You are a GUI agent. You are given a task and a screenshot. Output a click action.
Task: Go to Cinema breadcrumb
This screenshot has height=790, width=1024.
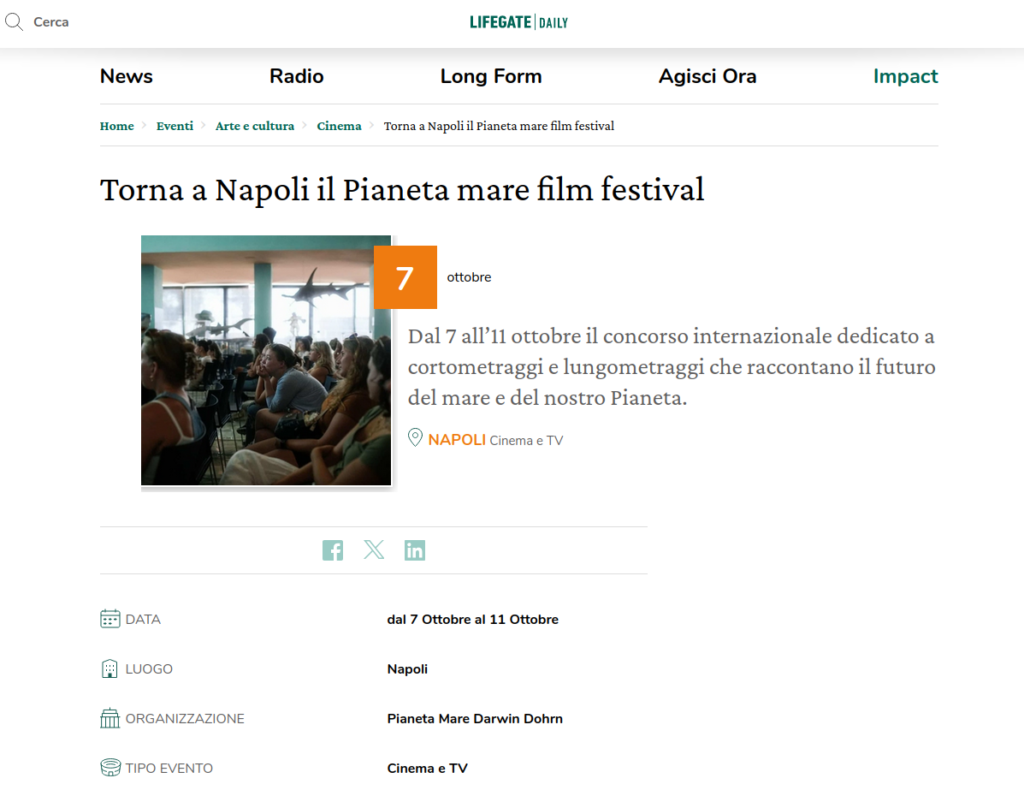[x=339, y=126]
